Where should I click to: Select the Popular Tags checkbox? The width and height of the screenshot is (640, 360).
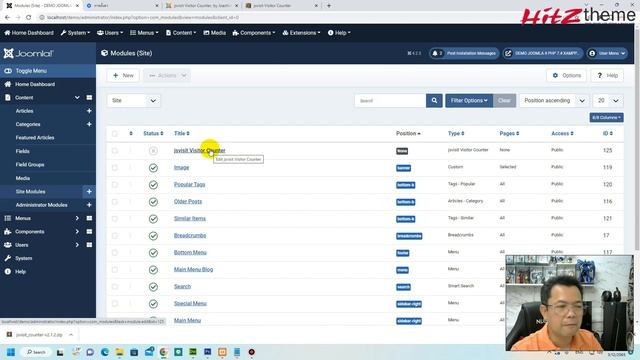pos(115,185)
